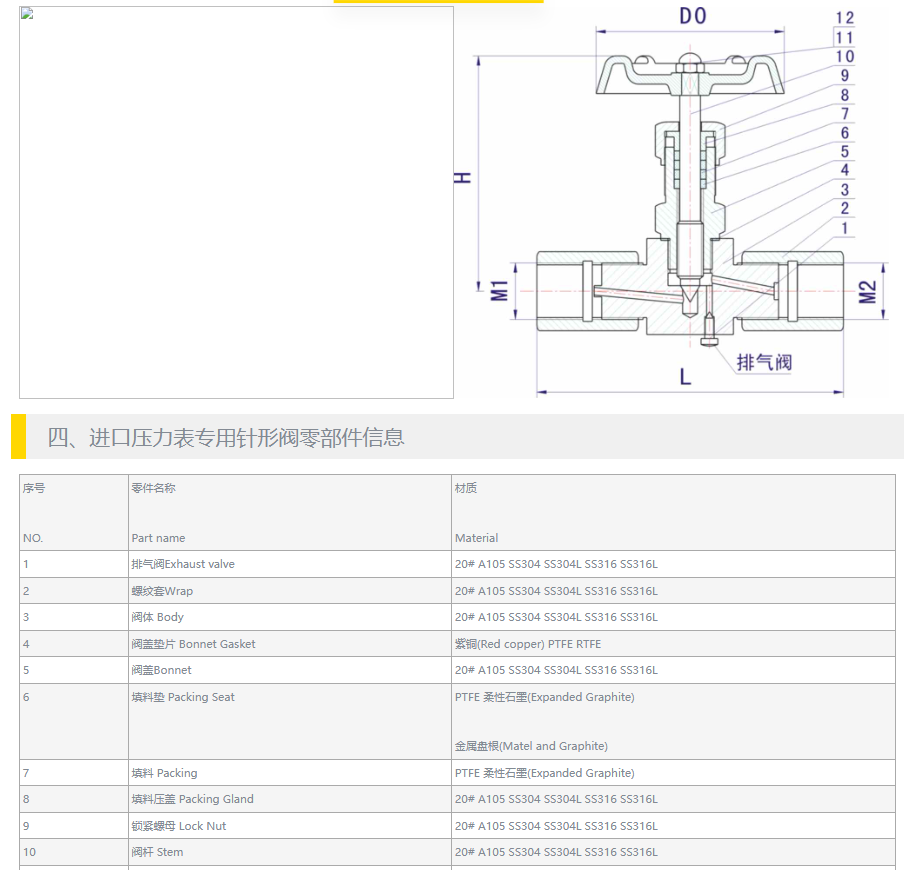Click the broken image icon in the empty frame
Image resolution: width=906 pixels, height=870 pixels.
click(27, 14)
